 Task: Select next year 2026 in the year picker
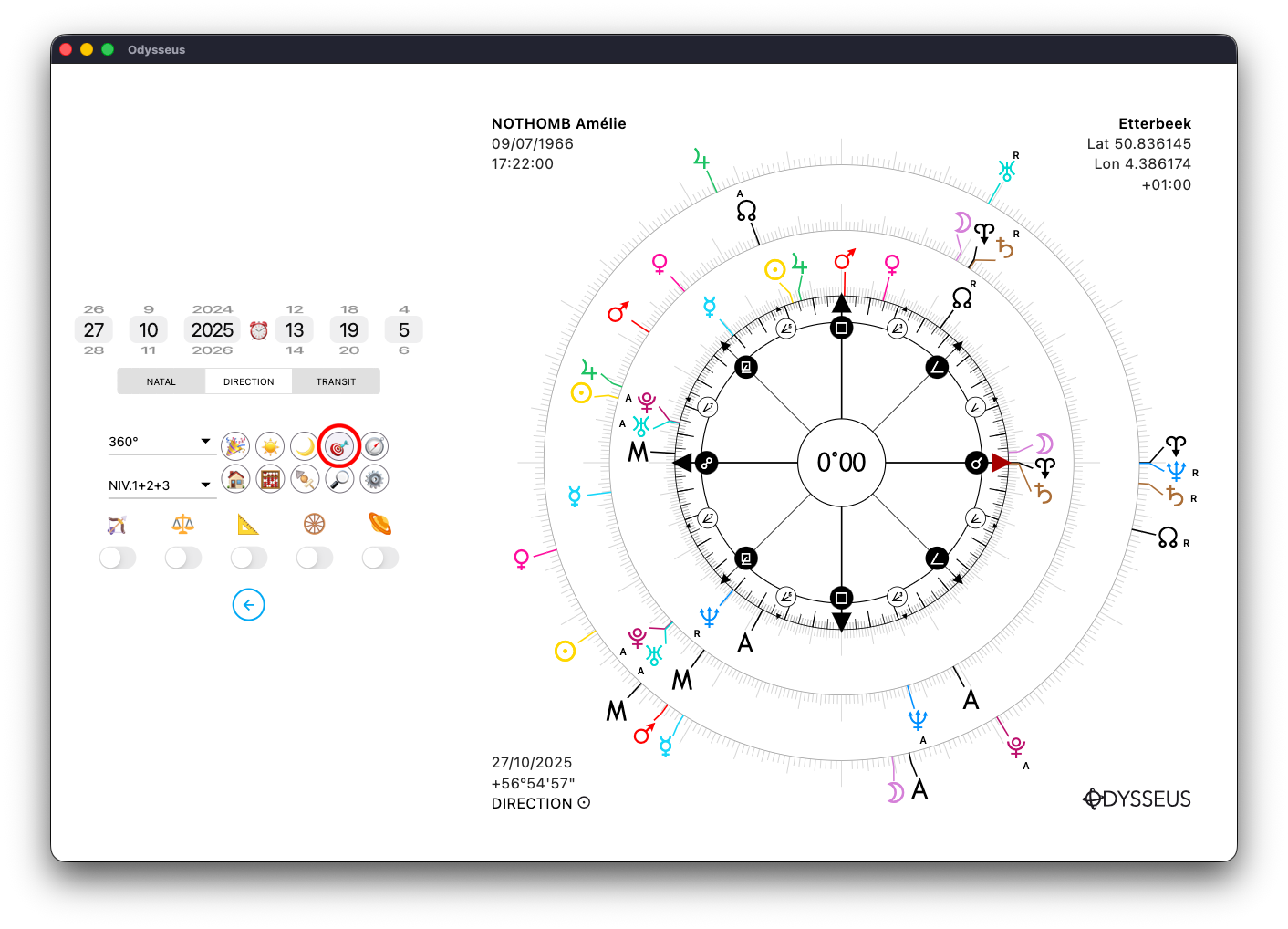pos(213,350)
